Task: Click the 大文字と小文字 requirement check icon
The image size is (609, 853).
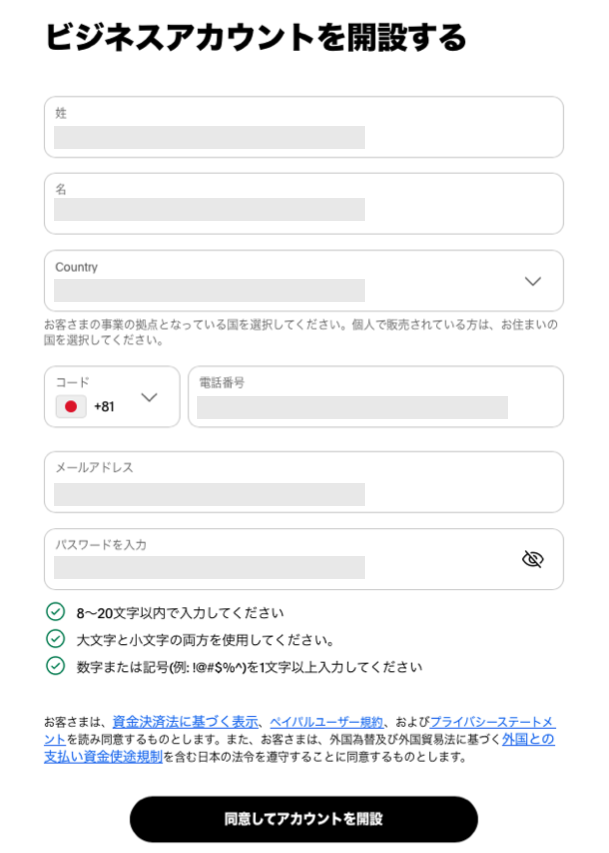Action: click(55, 639)
